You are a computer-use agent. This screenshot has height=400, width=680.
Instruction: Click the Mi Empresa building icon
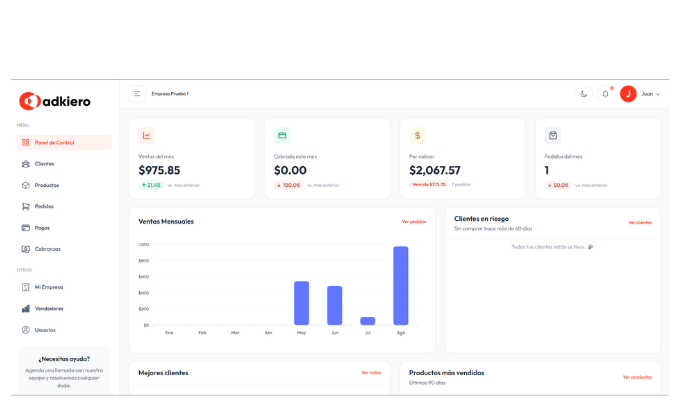tap(26, 287)
